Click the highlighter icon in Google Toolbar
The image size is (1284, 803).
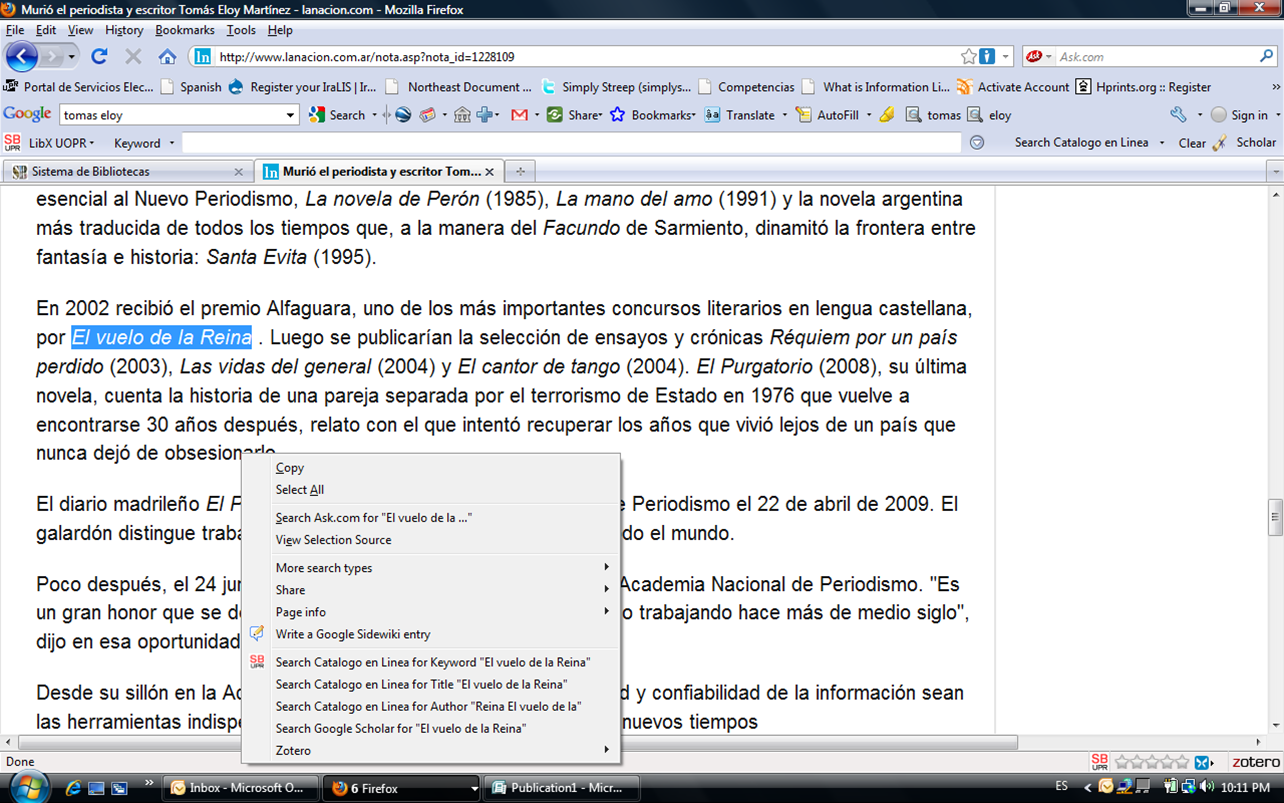[x=887, y=115]
